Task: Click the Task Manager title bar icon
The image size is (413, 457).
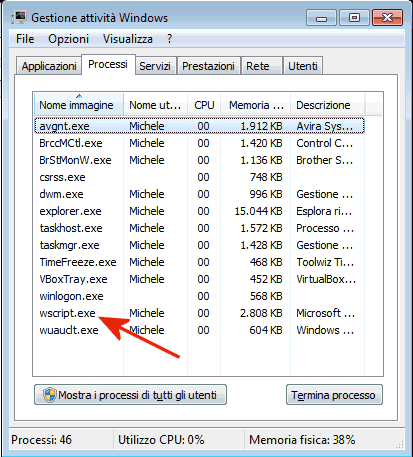Action: pyautogui.click(x=19, y=17)
